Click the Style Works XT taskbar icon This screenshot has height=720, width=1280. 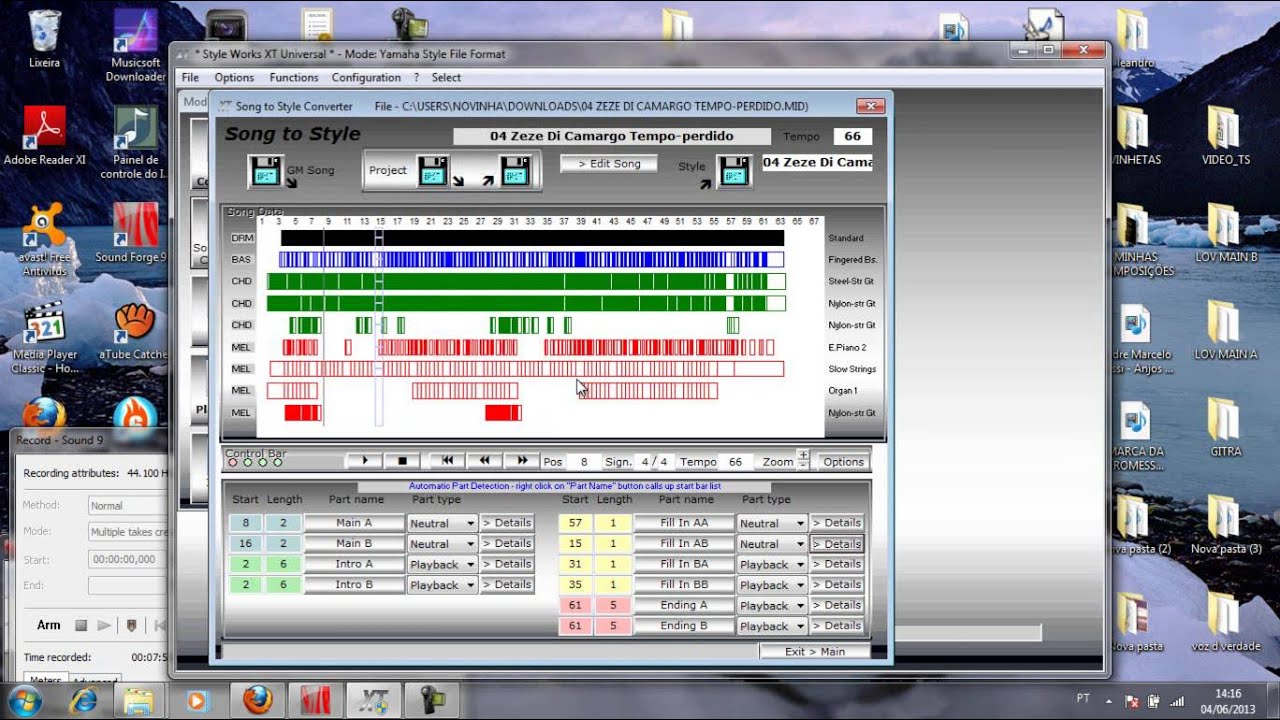[x=374, y=700]
